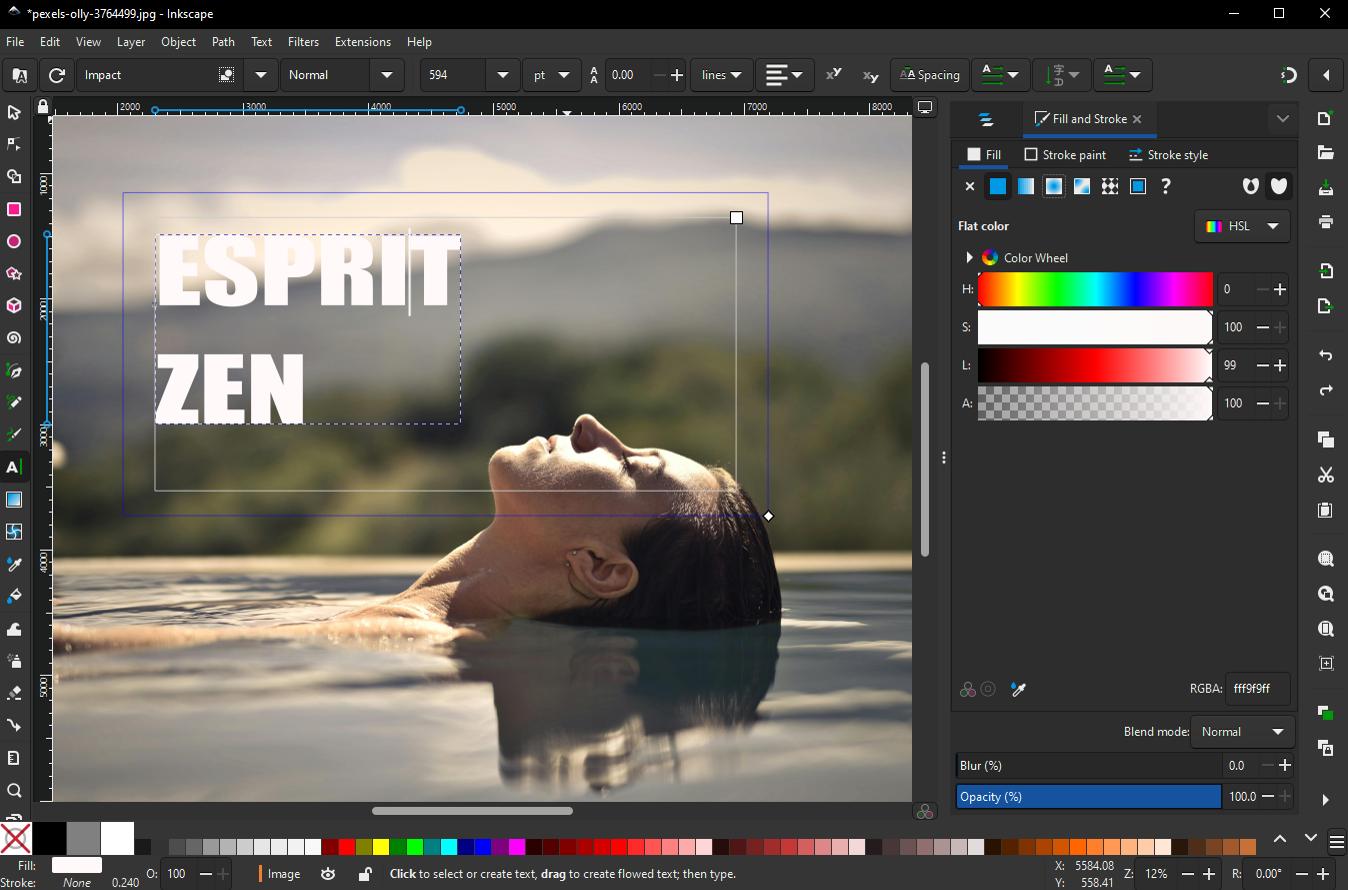Choose pattern fill in Fill and Stroke

coord(1110,186)
